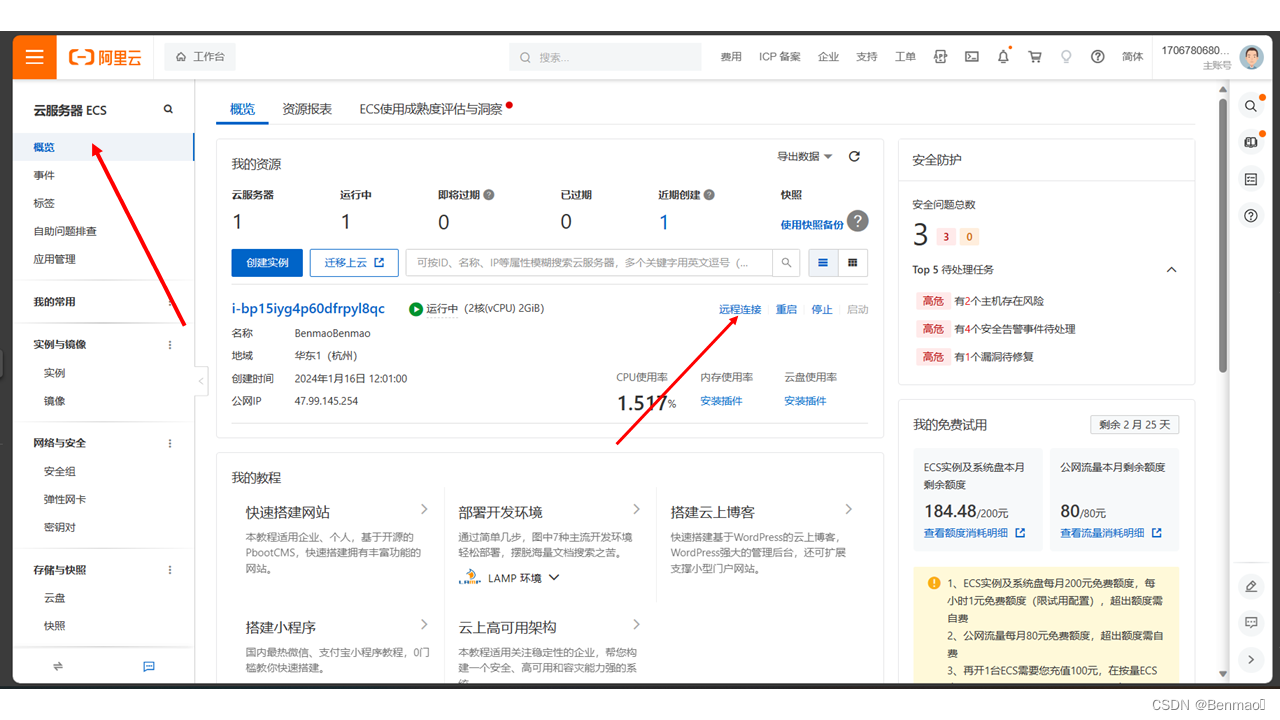Click the instance search magnifier button

point(787,263)
